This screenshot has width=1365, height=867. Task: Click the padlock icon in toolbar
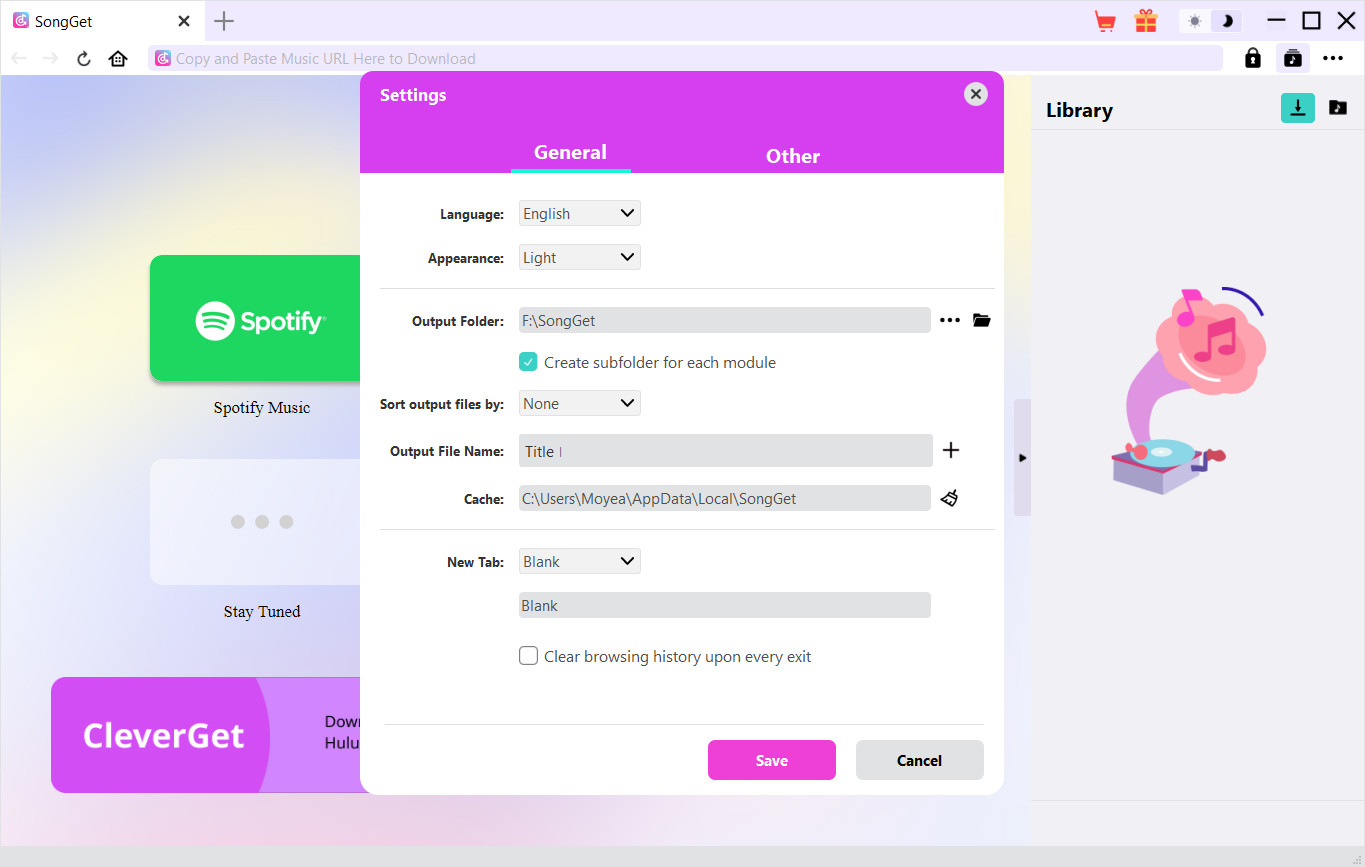[x=1252, y=58]
